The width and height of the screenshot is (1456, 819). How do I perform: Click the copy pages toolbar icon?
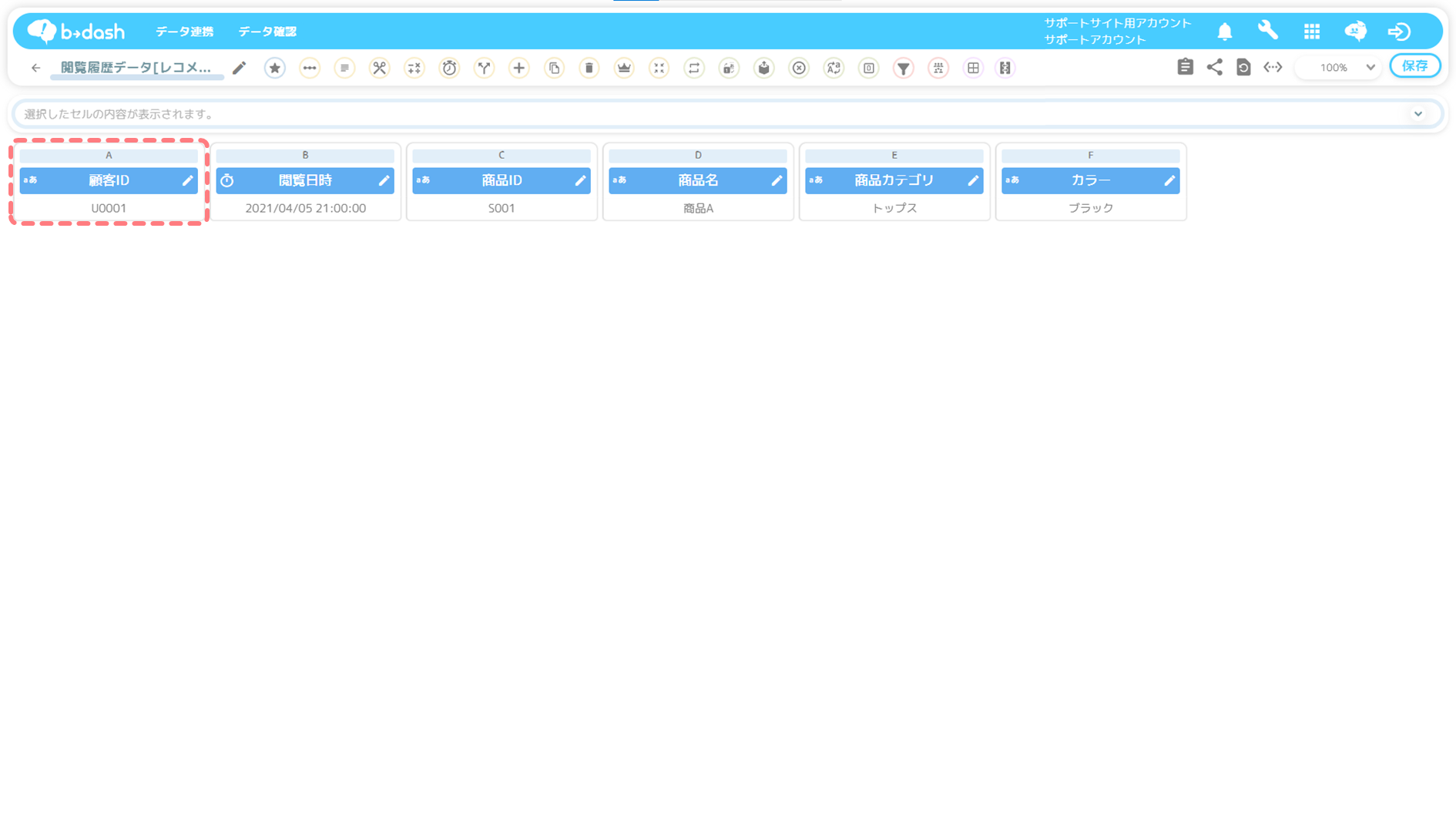tap(554, 68)
